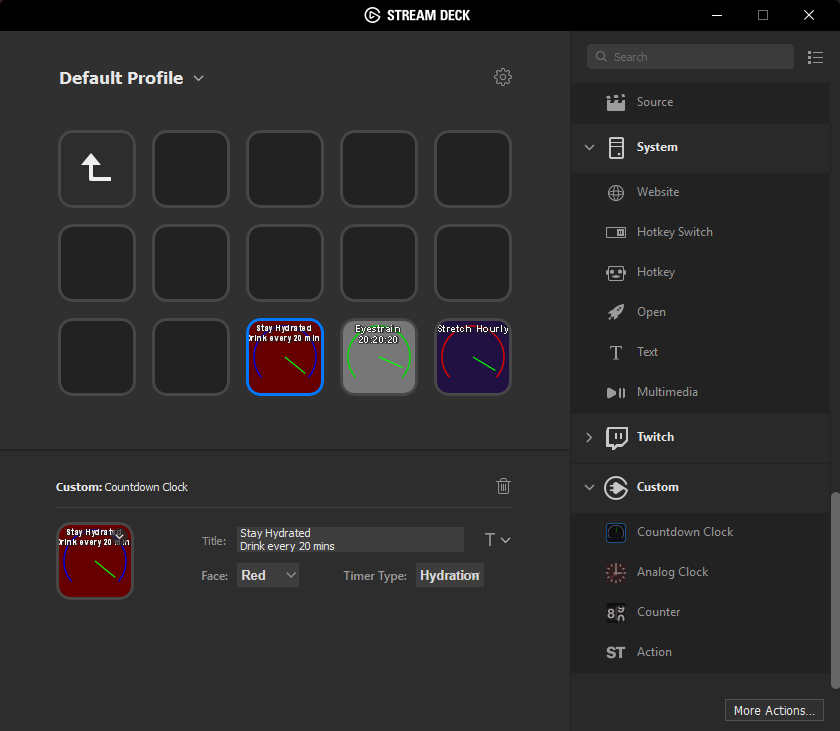Click the Website label
Screen dimensions: 840x731
click(658, 192)
